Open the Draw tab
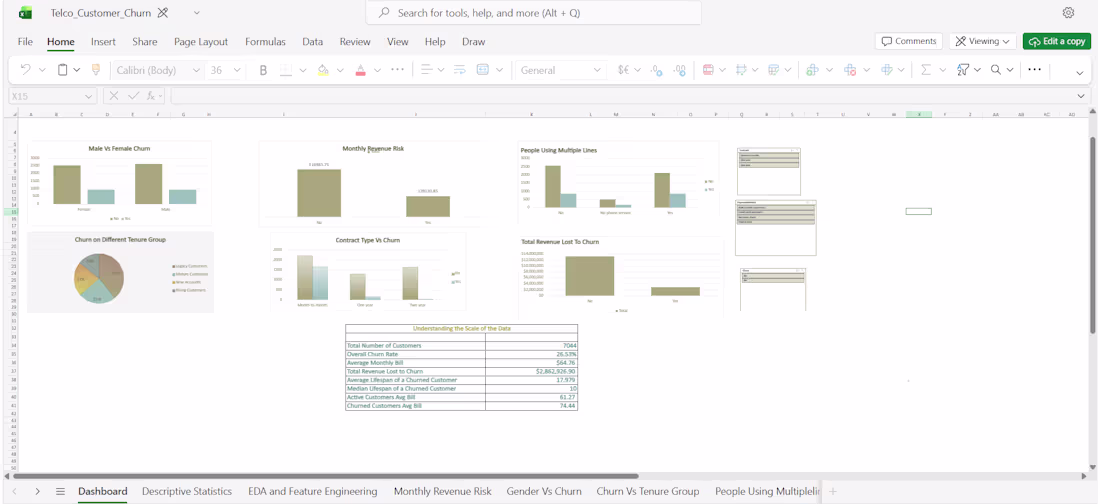This screenshot has height=504, width=1100. click(x=474, y=41)
